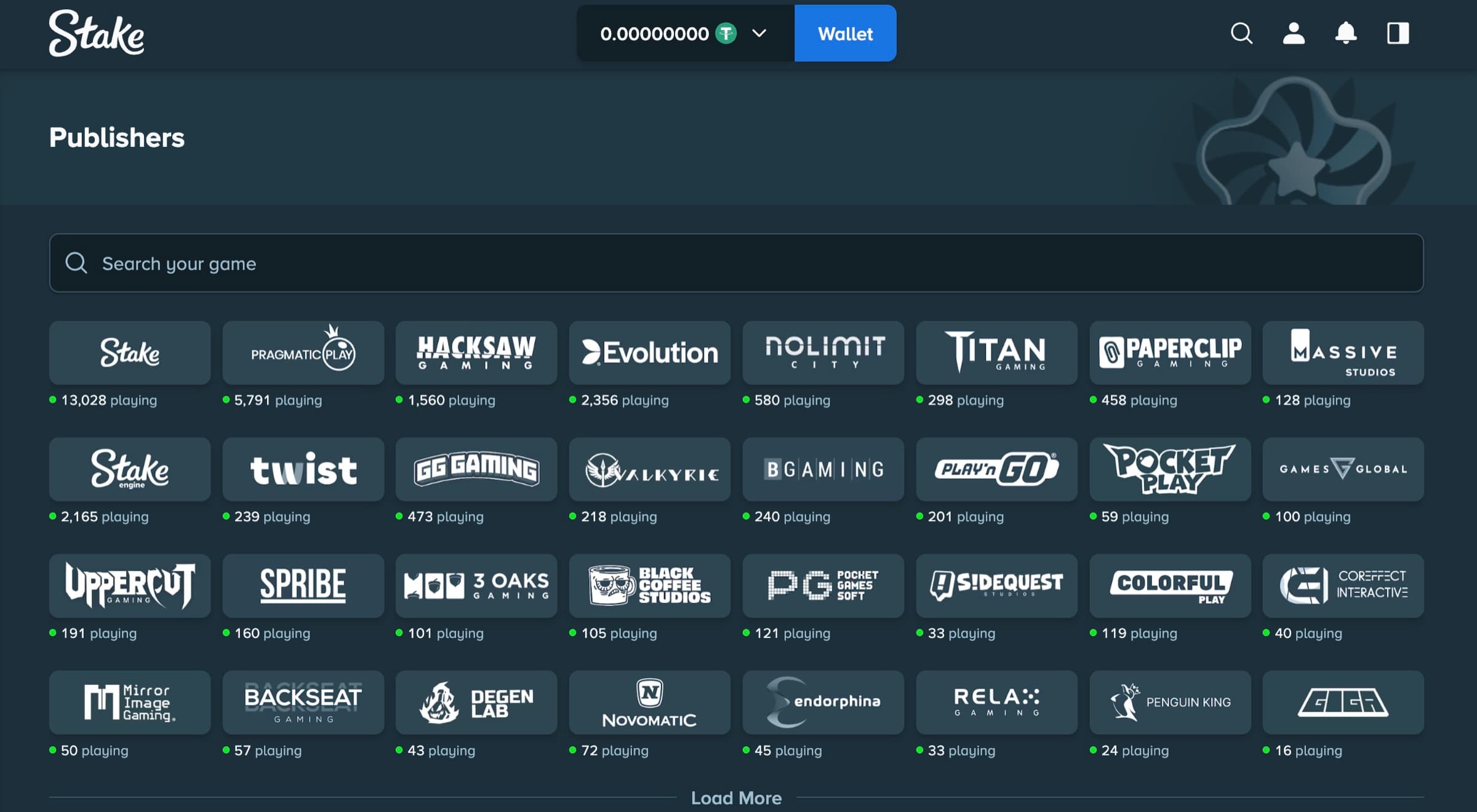Open the Coreffect Interactive publisher tile
Image resolution: width=1477 pixels, height=812 pixels.
(x=1343, y=586)
